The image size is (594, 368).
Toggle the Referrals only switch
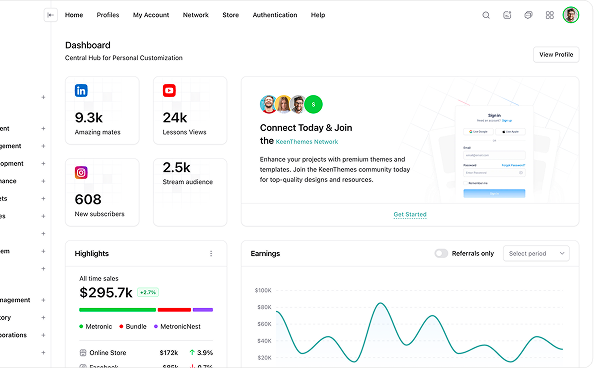pos(441,253)
